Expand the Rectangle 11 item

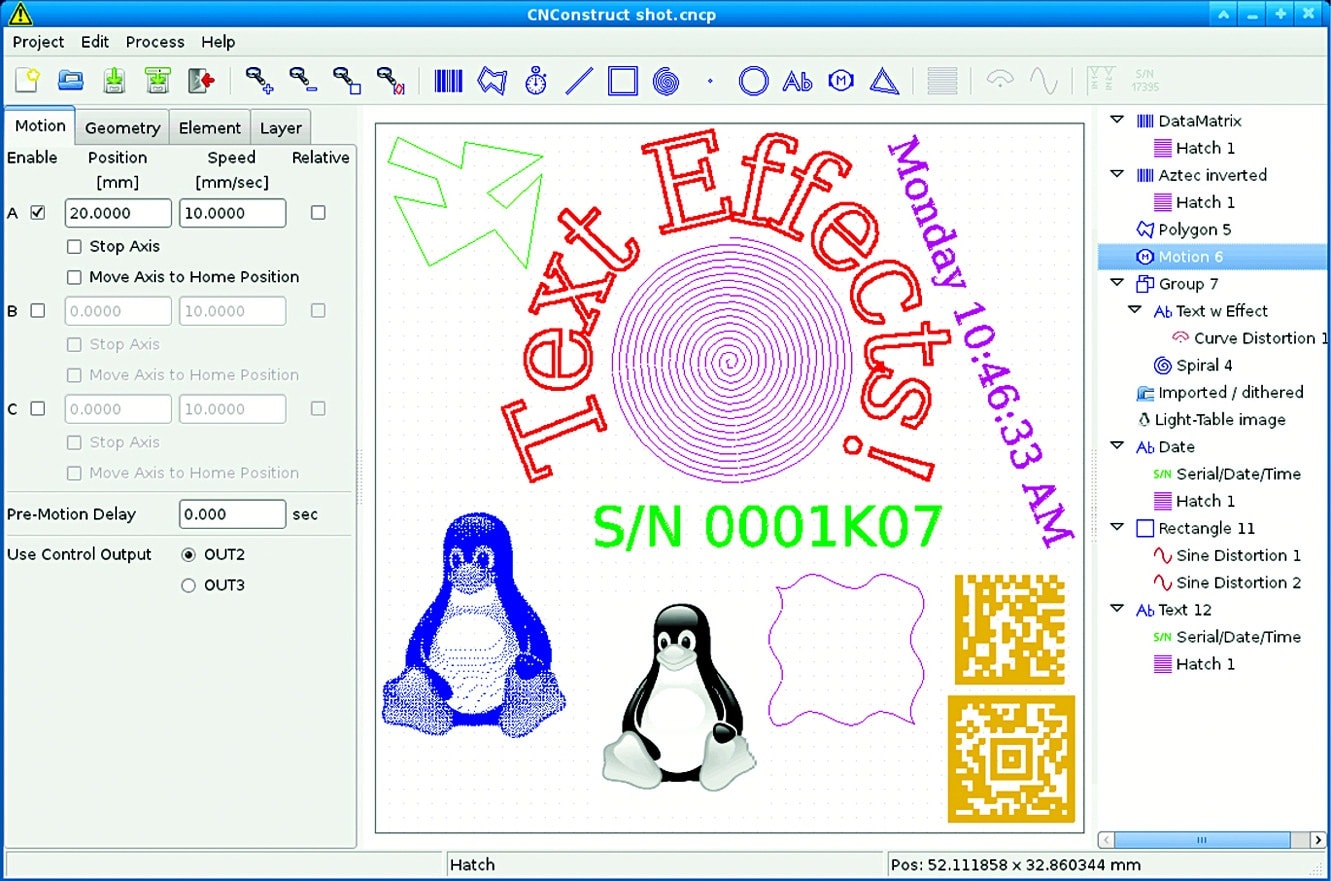point(1117,528)
